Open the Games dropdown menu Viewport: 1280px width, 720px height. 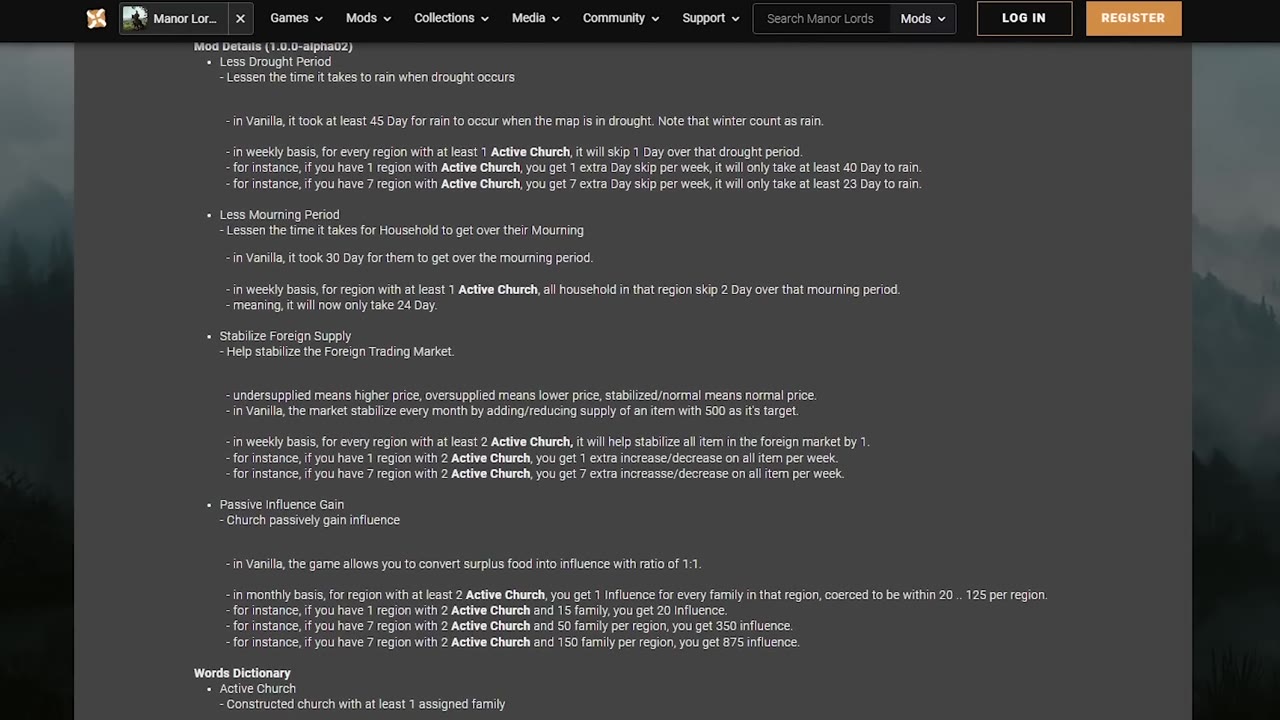296,18
